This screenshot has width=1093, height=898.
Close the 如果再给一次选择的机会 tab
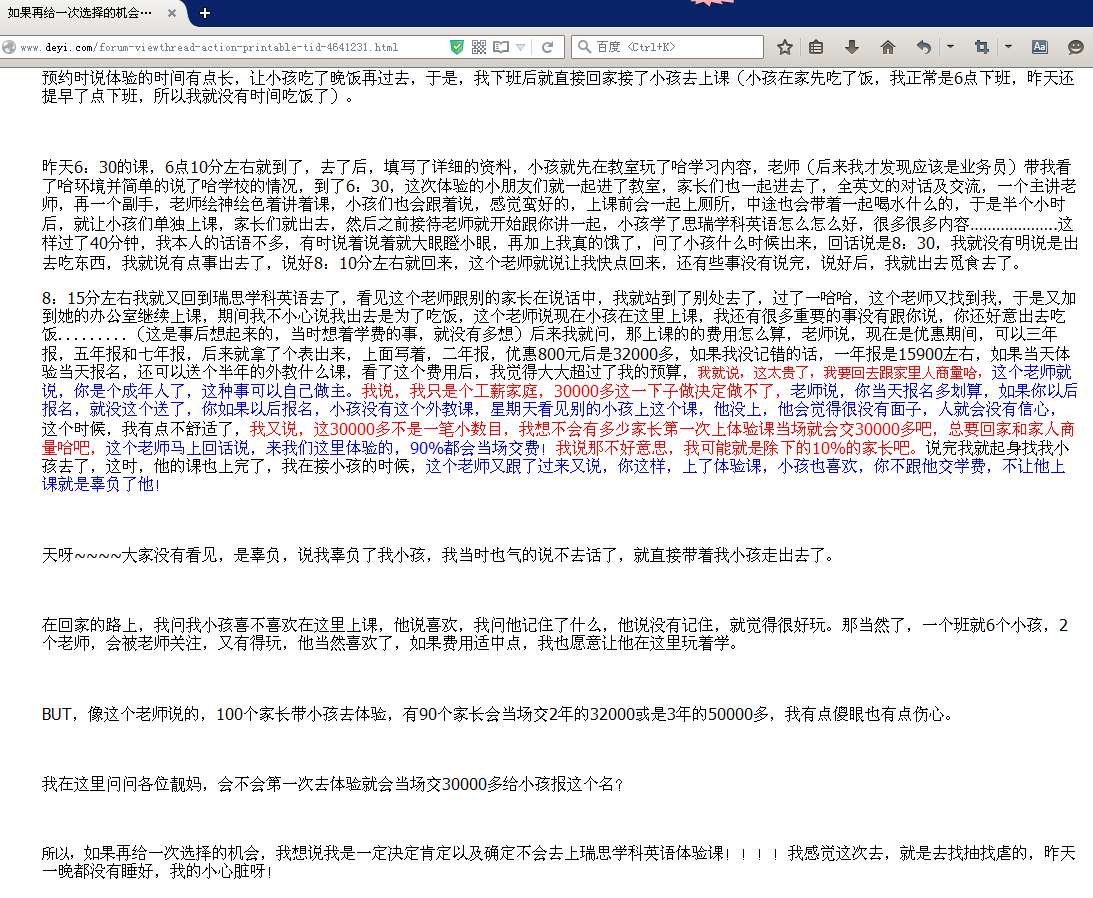pos(171,13)
